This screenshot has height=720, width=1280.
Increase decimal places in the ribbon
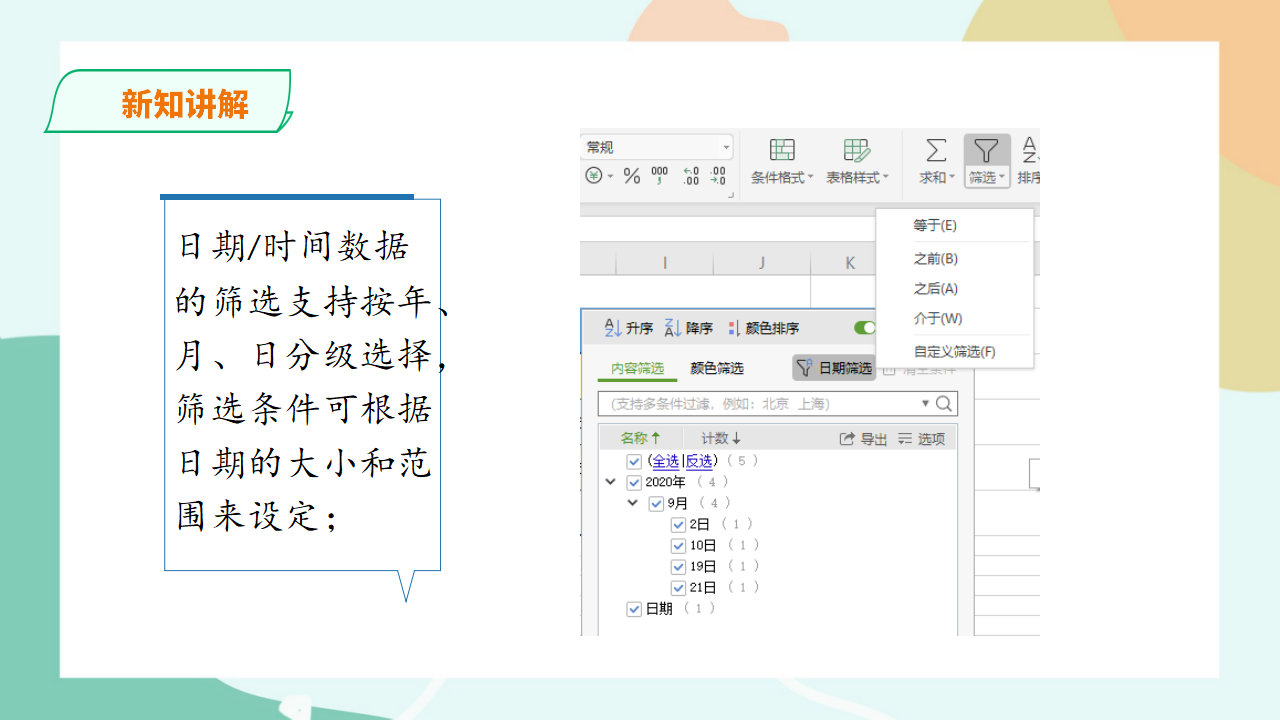[x=690, y=176]
